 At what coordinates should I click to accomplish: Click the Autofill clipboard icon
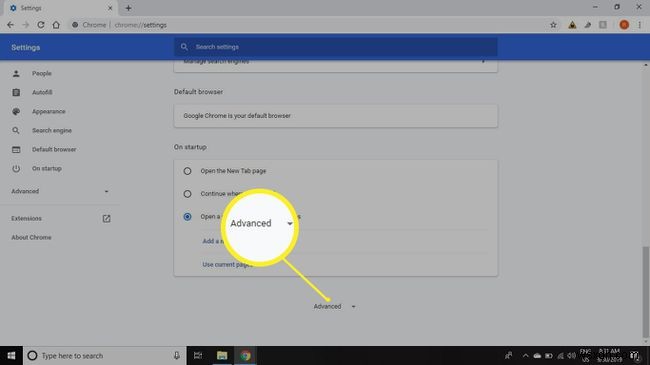point(16,92)
